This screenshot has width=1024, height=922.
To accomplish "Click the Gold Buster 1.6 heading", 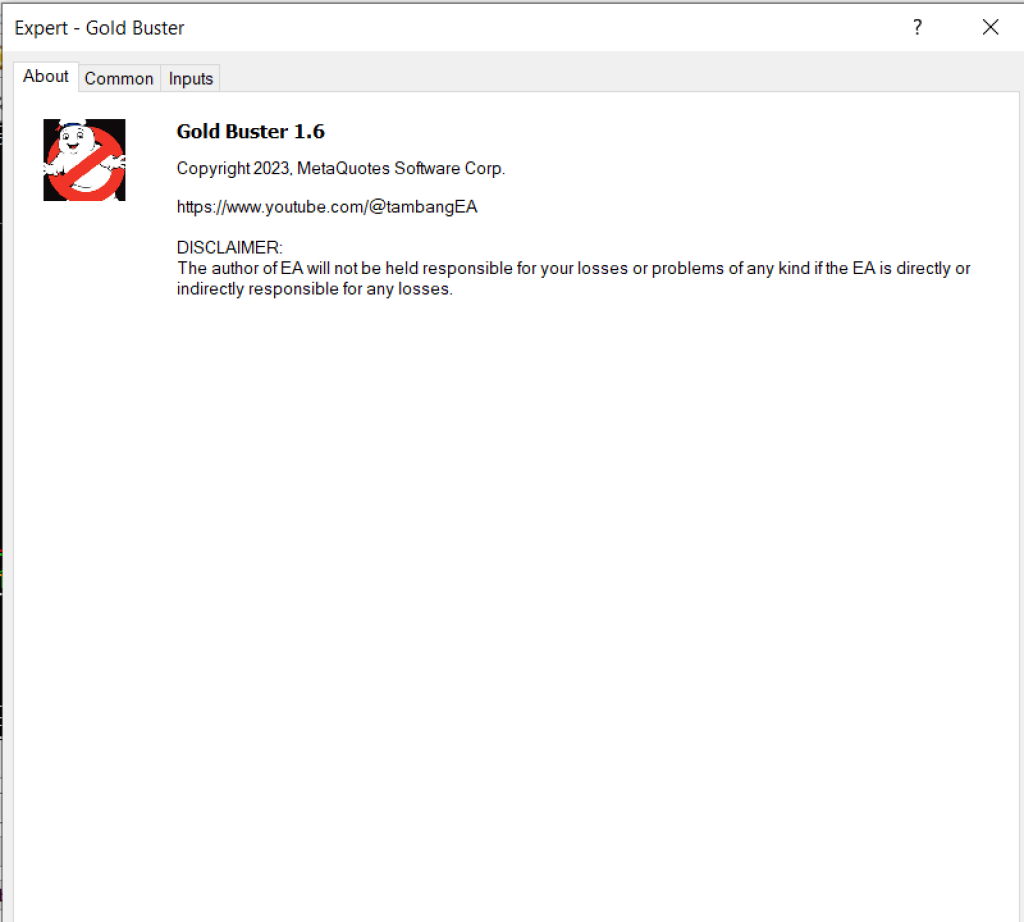I will pyautogui.click(x=250, y=132).
